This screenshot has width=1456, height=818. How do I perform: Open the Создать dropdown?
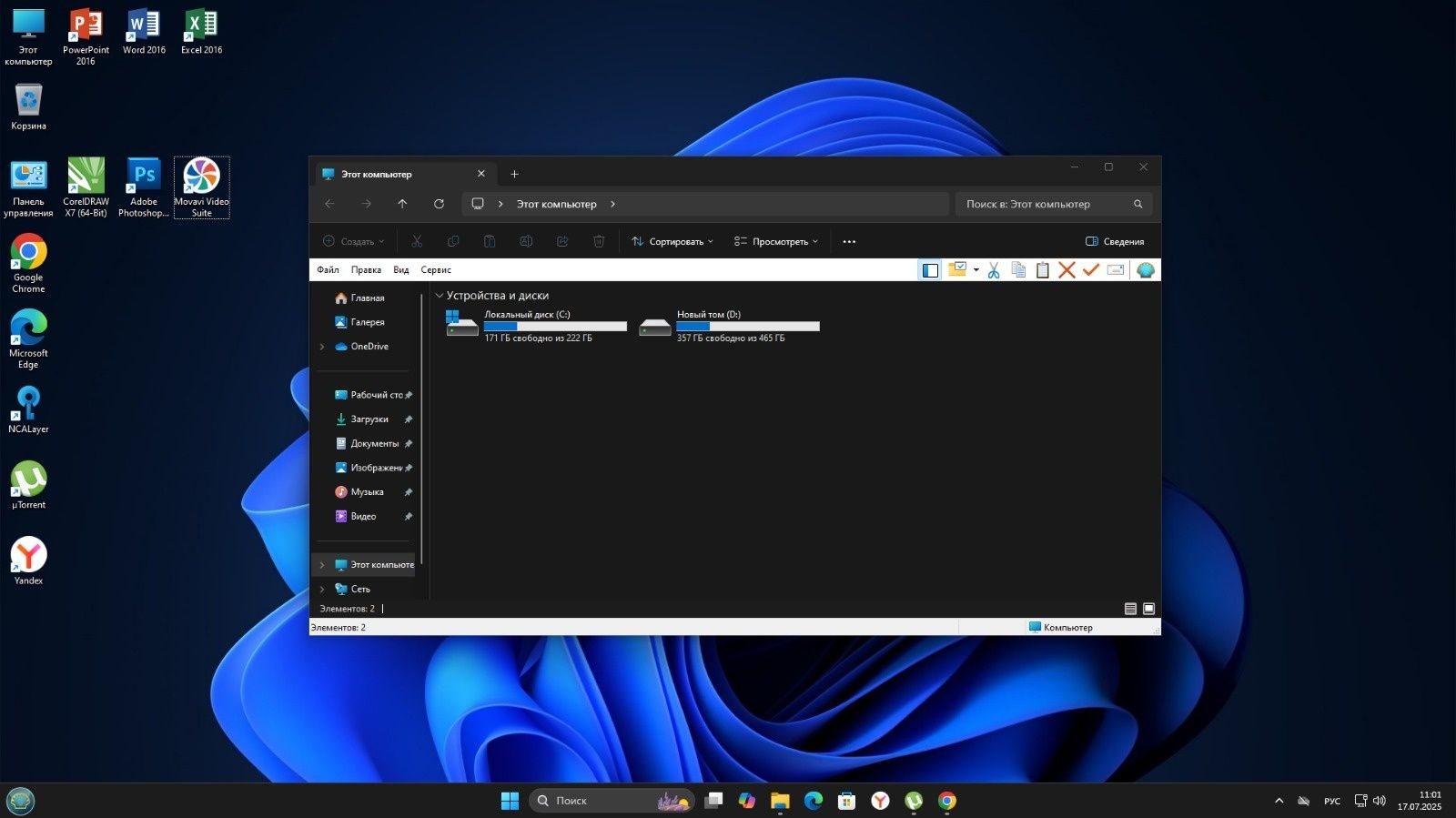point(354,242)
